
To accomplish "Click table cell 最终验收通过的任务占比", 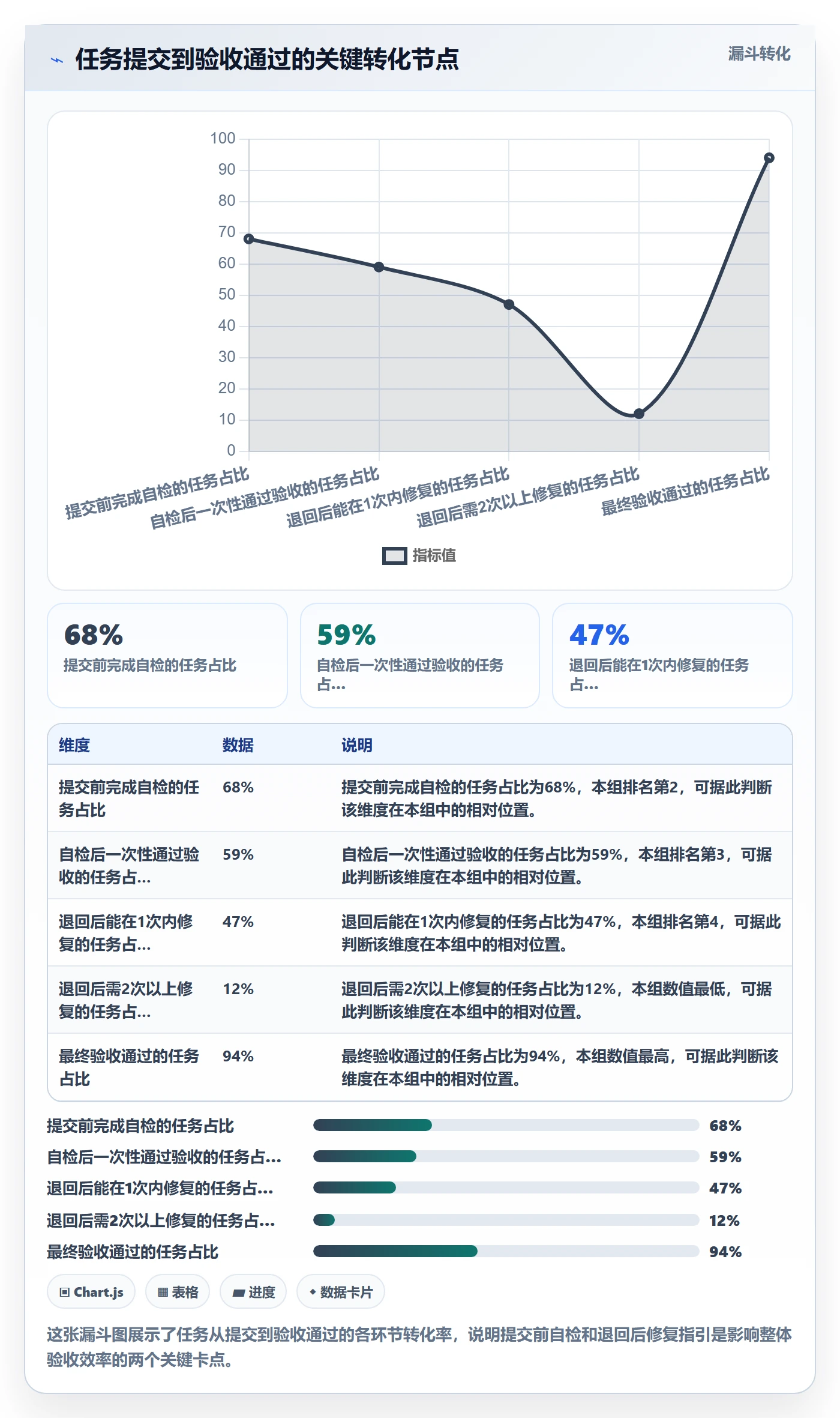I will tap(129, 1068).
